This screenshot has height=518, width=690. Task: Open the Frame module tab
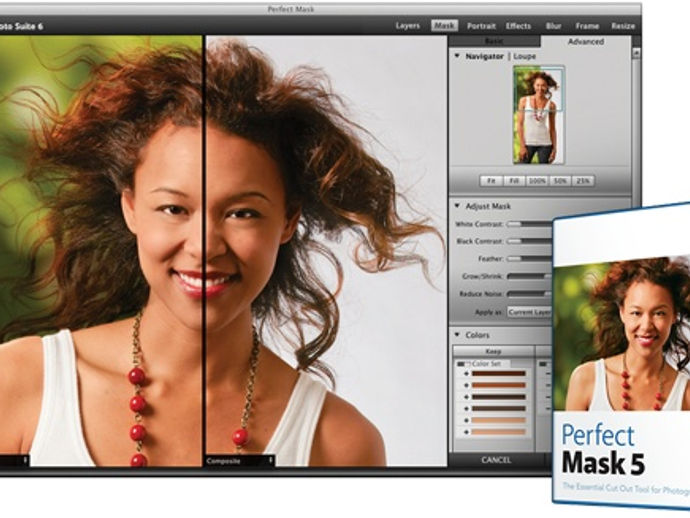pos(587,26)
